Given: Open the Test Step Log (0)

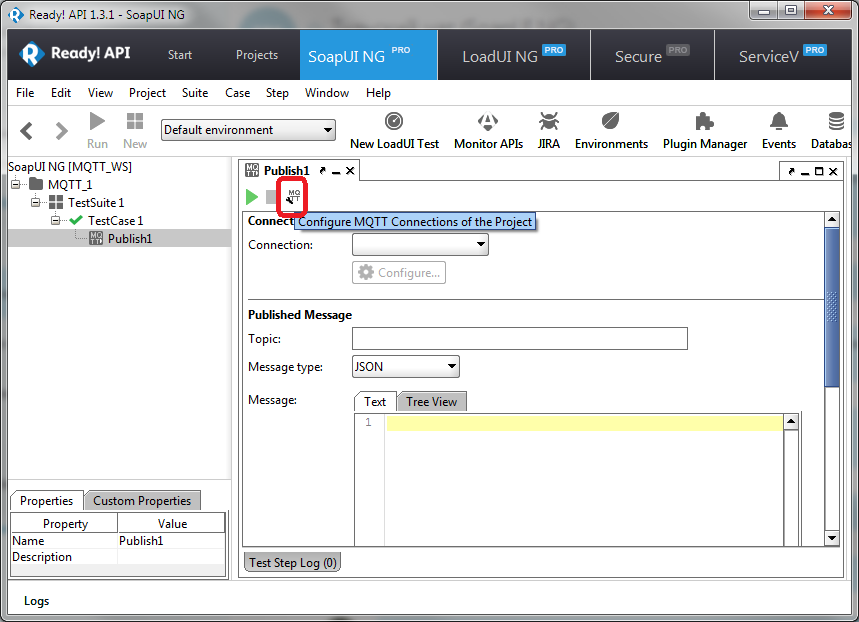Looking at the screenshot, I should coord(293,562).
